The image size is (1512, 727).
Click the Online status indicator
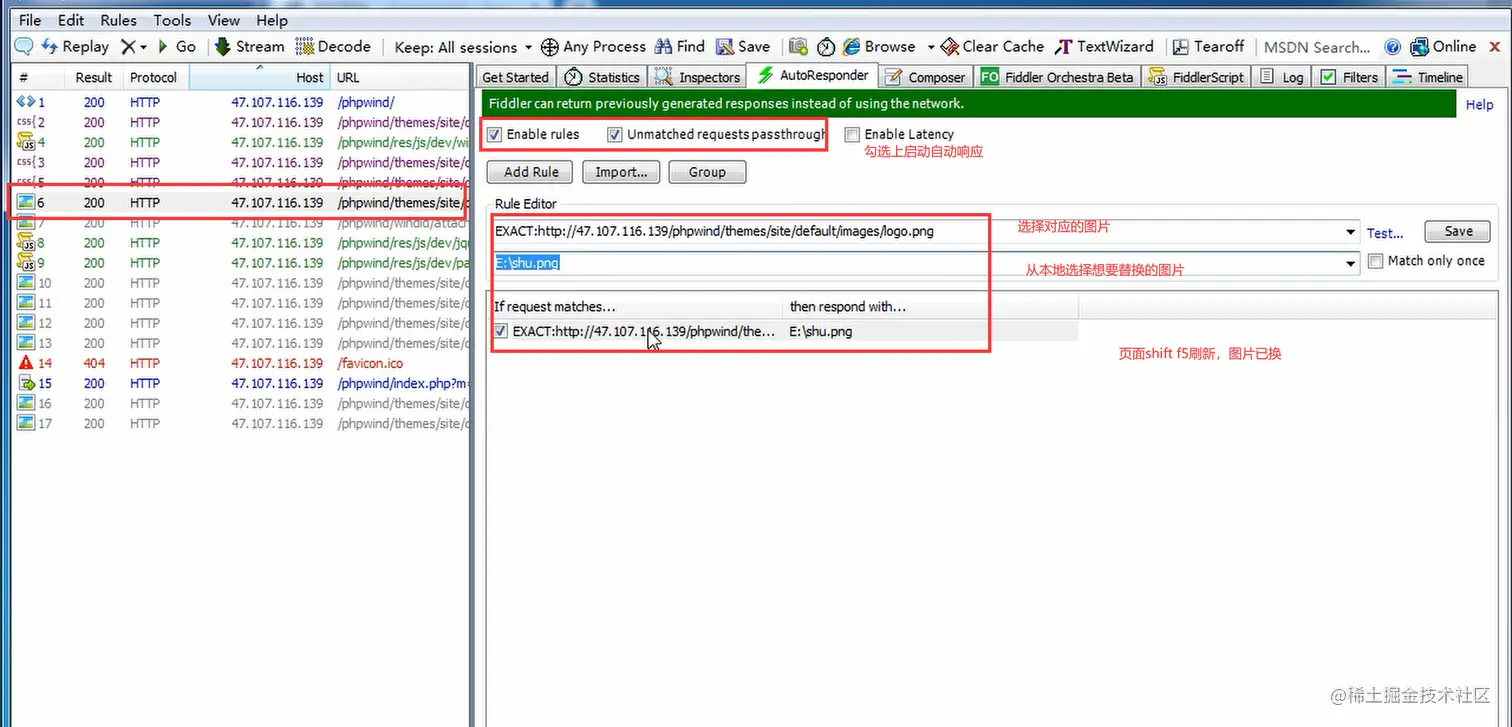coord(1443,47)
